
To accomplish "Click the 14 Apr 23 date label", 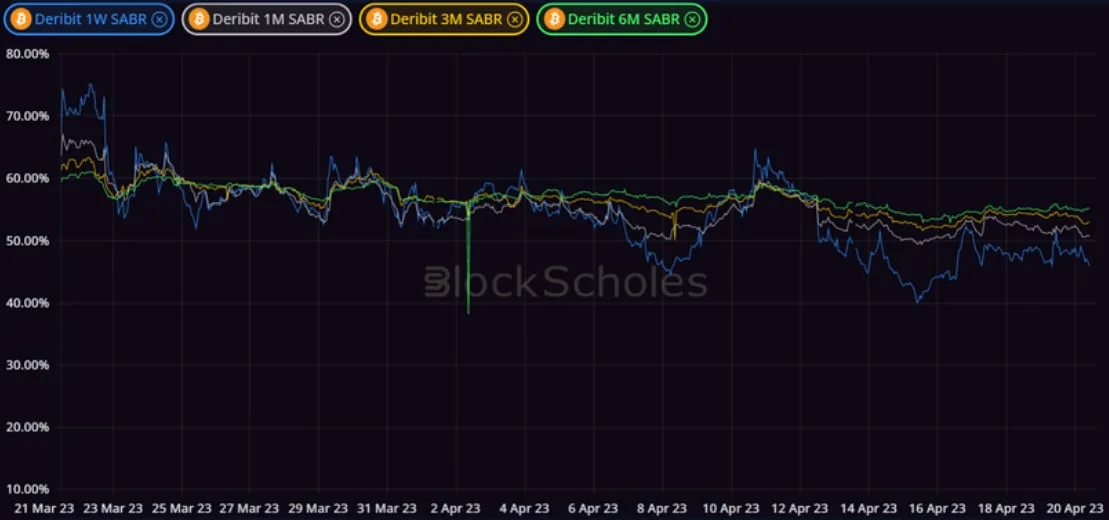I will 868,508.
